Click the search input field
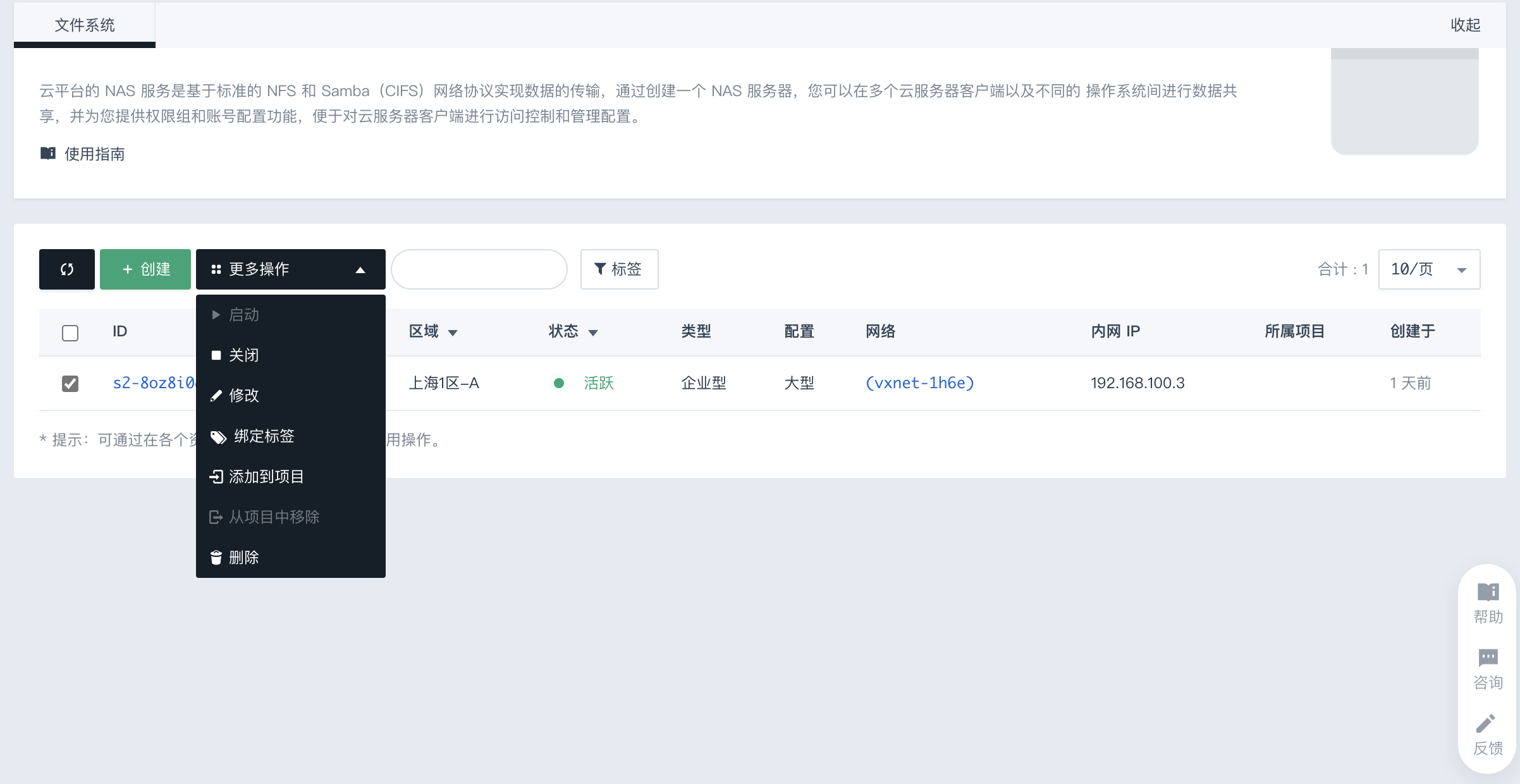The width and height of the screenshot is (1520, 784). (x=479, y=269)
